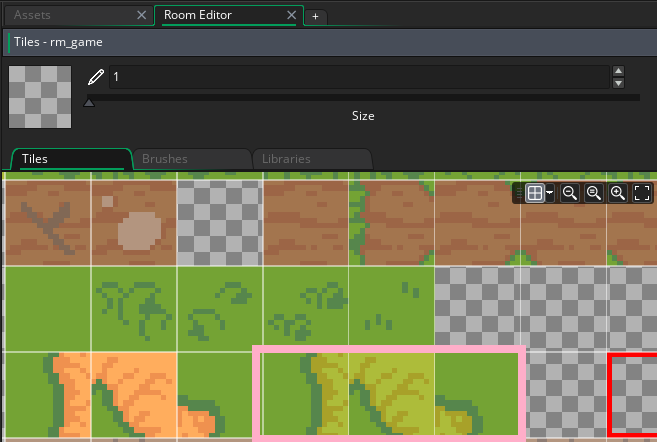Add a new workspace tab

[316, 17]
